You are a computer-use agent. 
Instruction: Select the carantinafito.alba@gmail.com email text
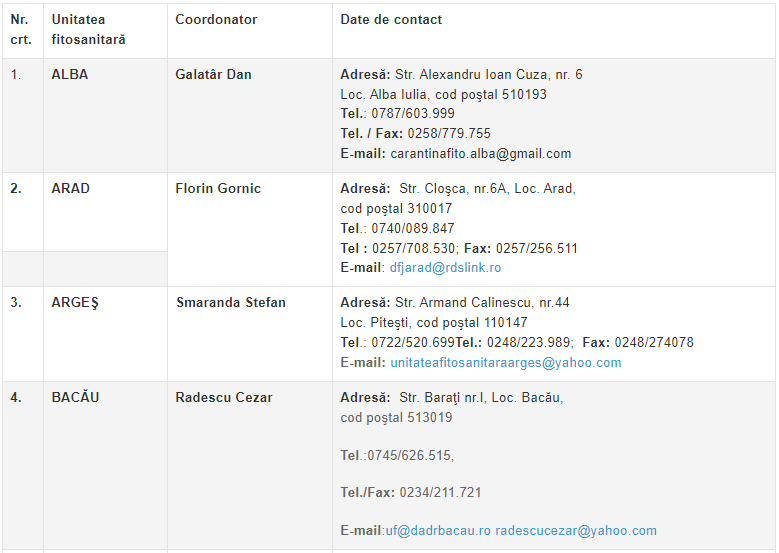(480, 154)
